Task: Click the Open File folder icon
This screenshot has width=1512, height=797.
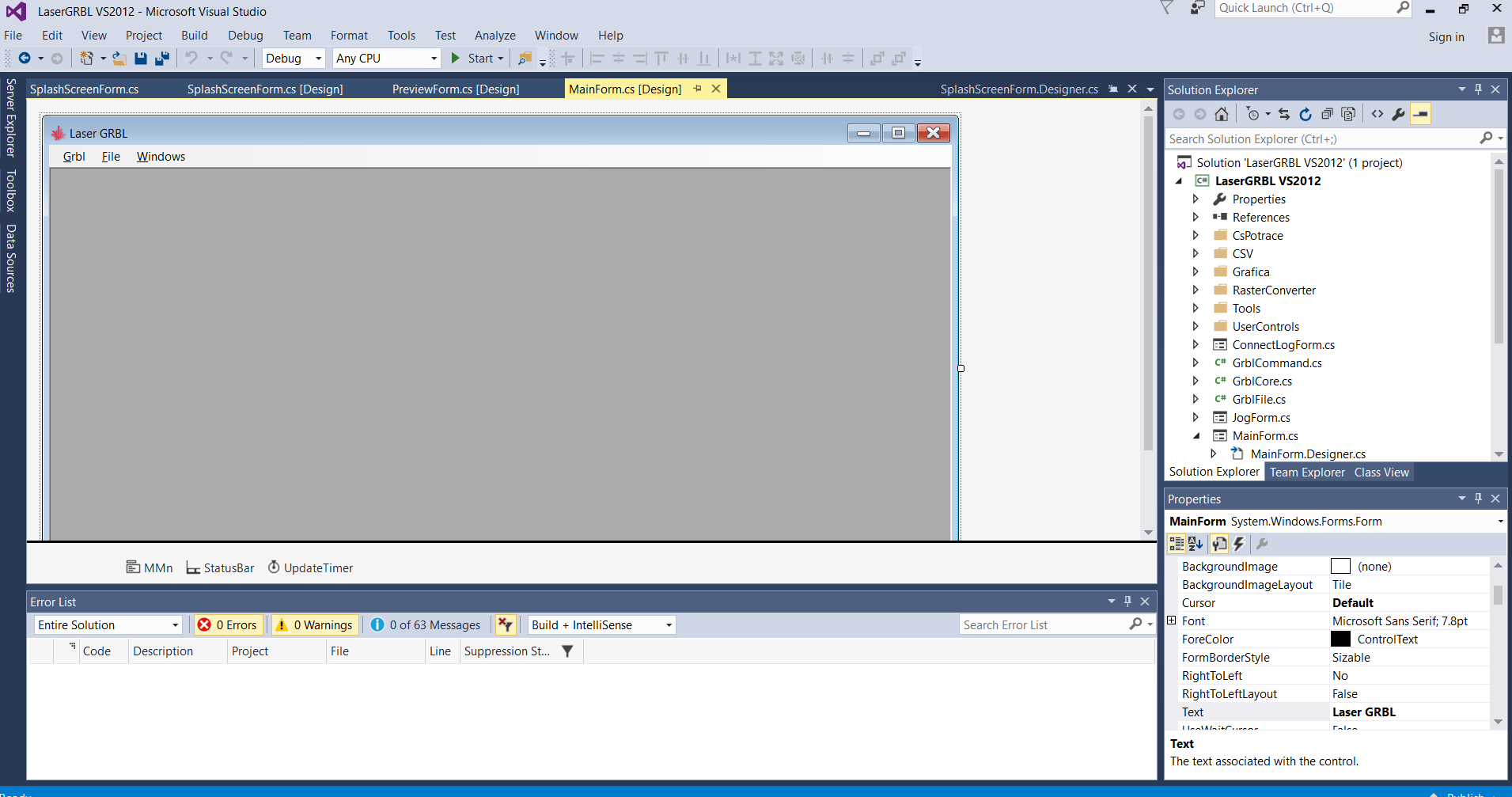Action: [119, 59]
